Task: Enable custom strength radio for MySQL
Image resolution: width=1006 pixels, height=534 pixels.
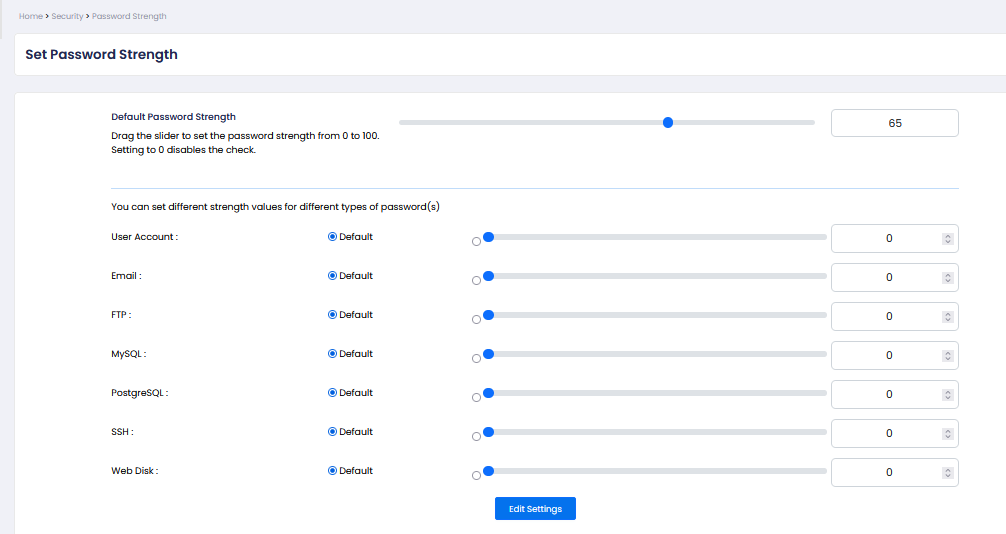Action: [x=476, y=359]
